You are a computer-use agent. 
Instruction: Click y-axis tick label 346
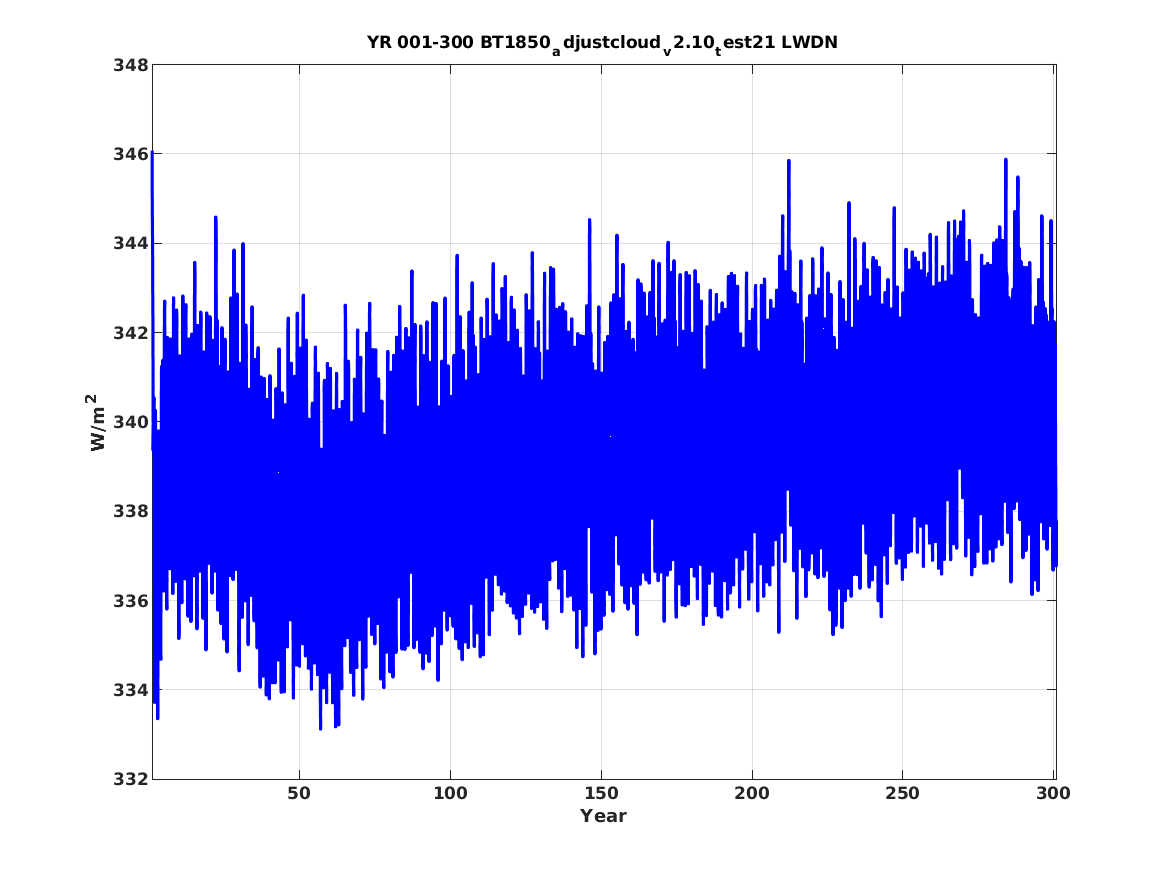[x=130, y=155]
